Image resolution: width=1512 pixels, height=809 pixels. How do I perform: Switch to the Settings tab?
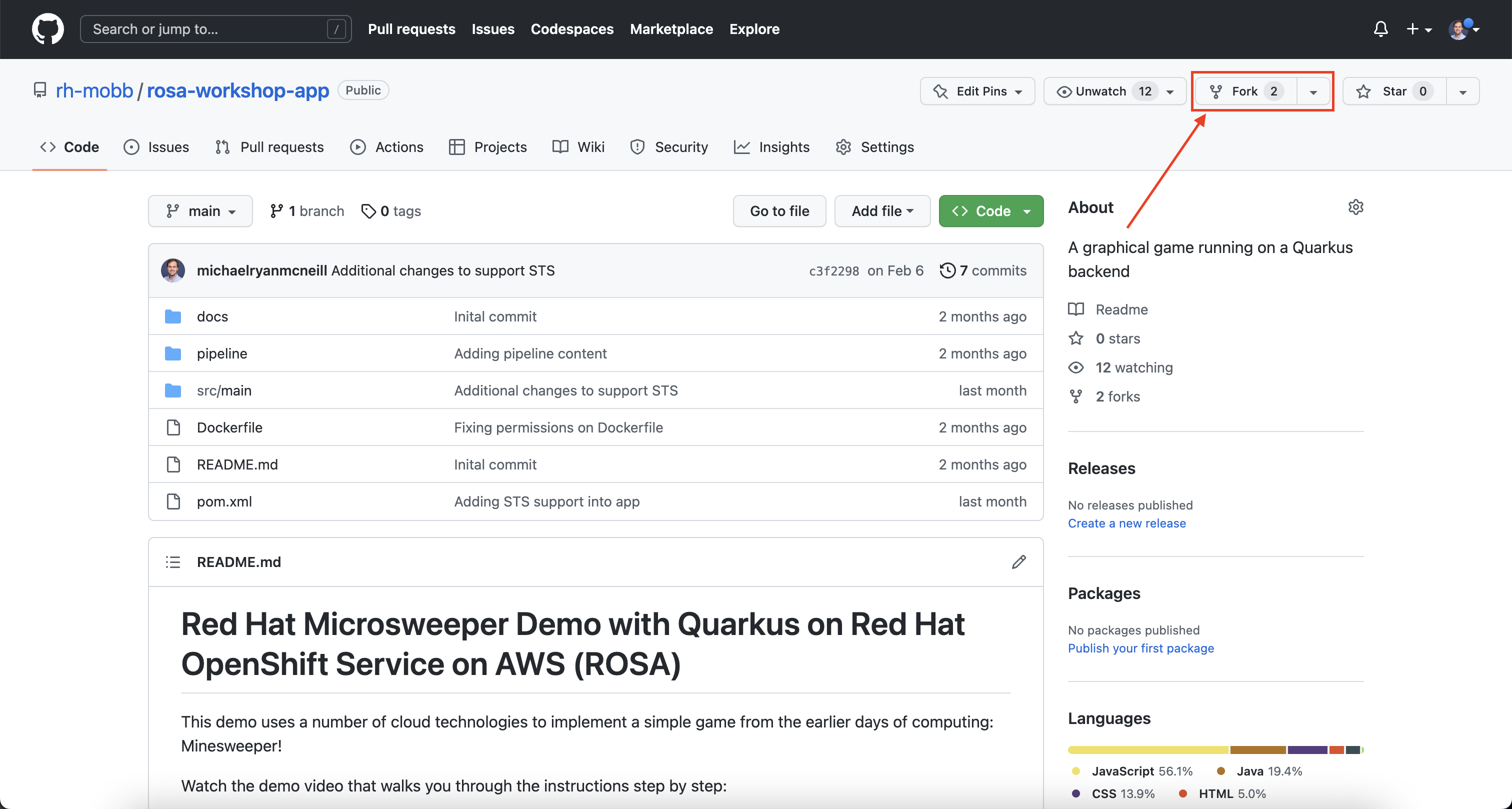pos(874,147)
